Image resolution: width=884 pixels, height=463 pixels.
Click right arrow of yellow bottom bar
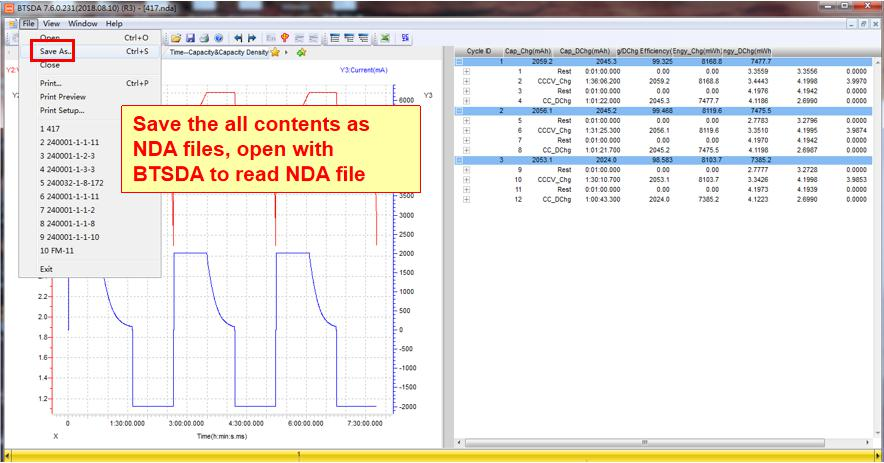877,455
